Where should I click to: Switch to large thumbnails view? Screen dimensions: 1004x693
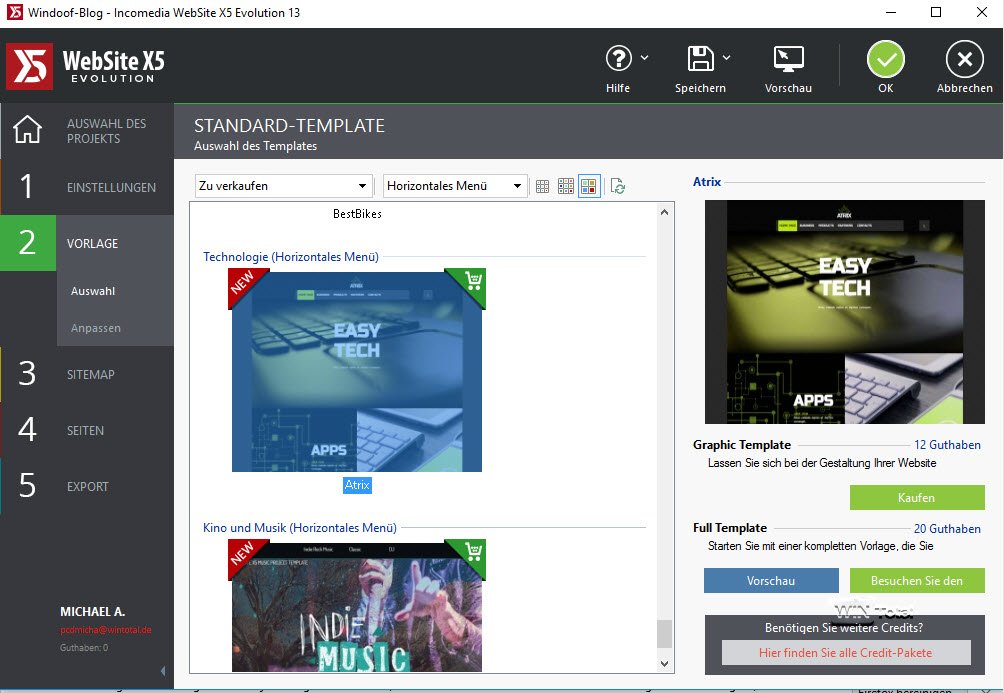(589, 186)
